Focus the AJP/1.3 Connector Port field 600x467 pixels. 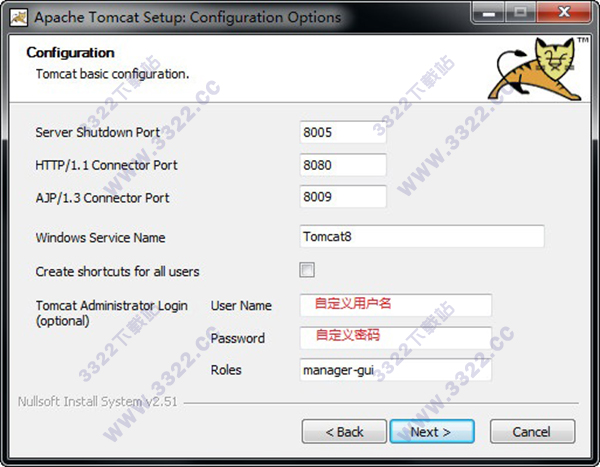(343, 197)
